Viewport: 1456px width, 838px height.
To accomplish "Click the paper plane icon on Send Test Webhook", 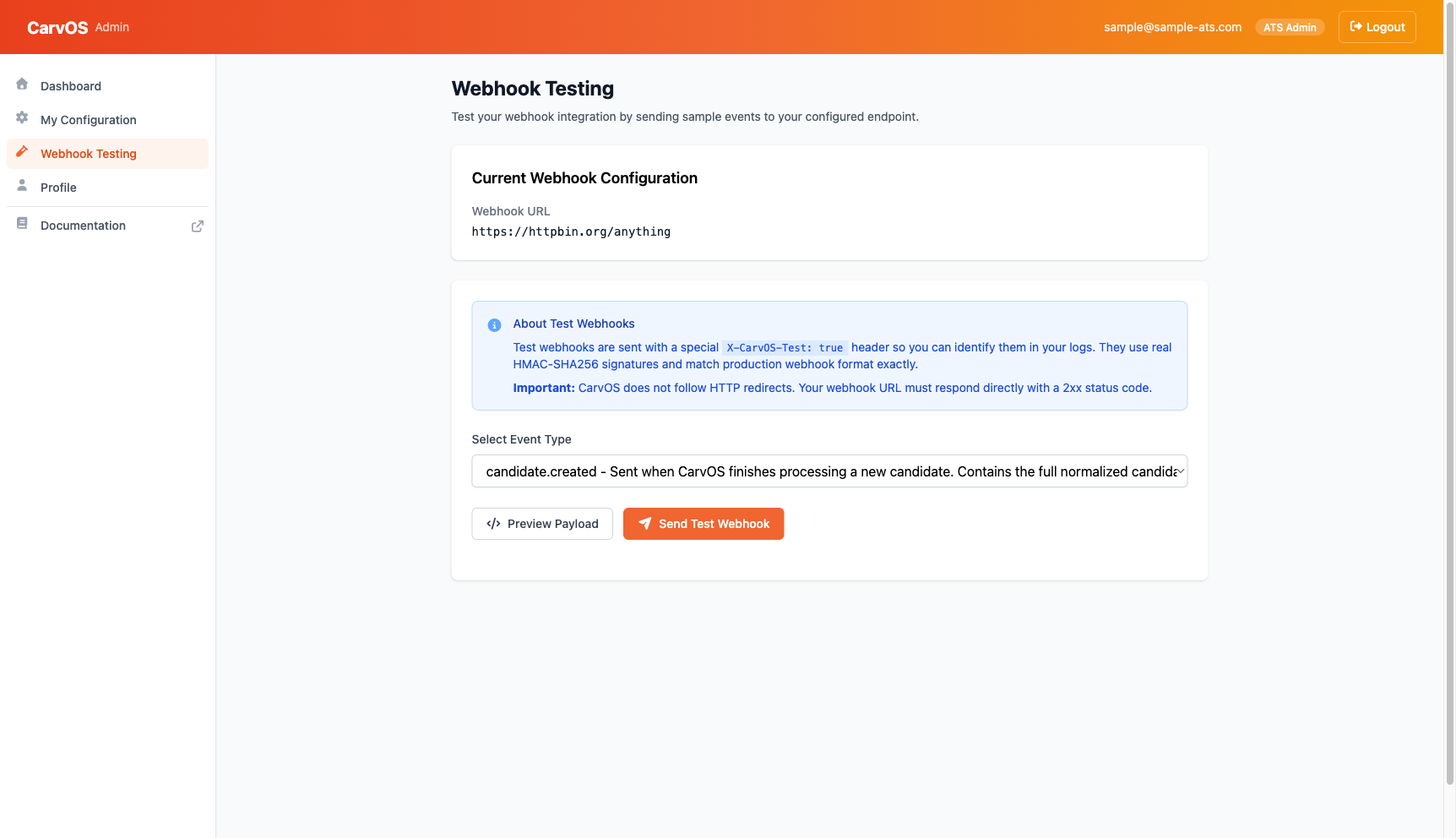I will pyautogui.click(x=644, y=524).
